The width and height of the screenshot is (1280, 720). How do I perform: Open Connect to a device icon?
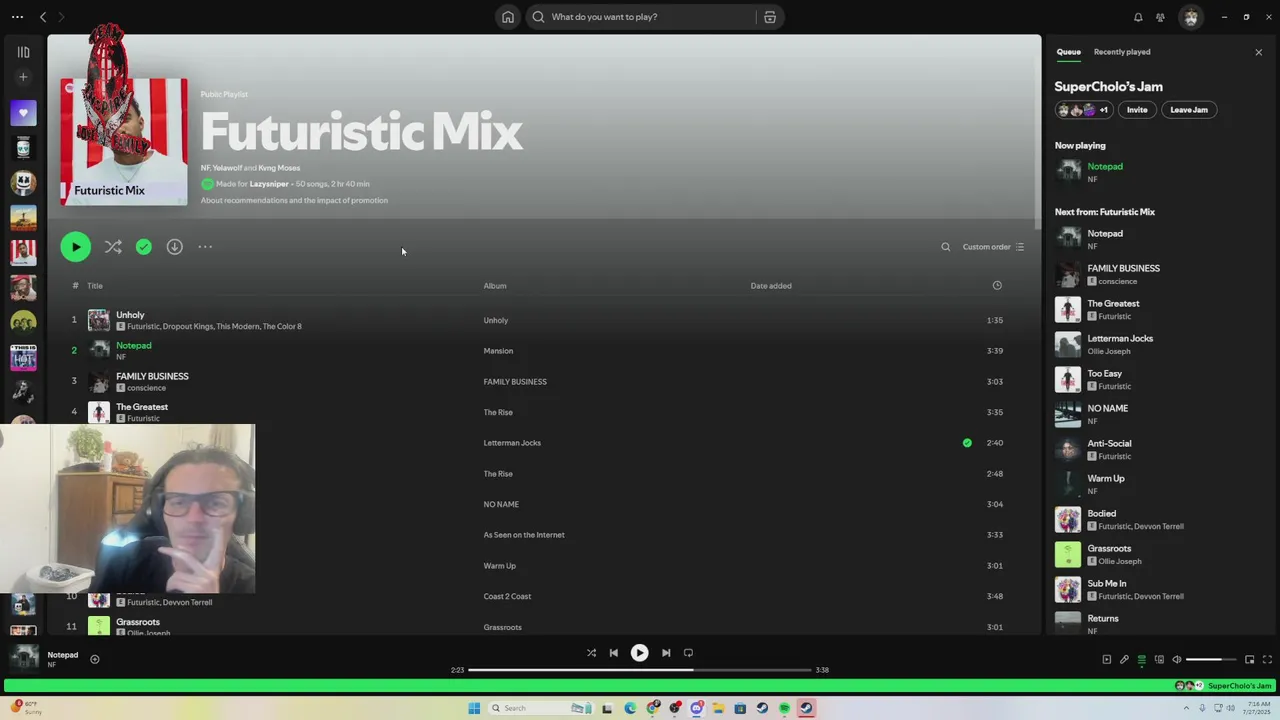pos(1160,660)
